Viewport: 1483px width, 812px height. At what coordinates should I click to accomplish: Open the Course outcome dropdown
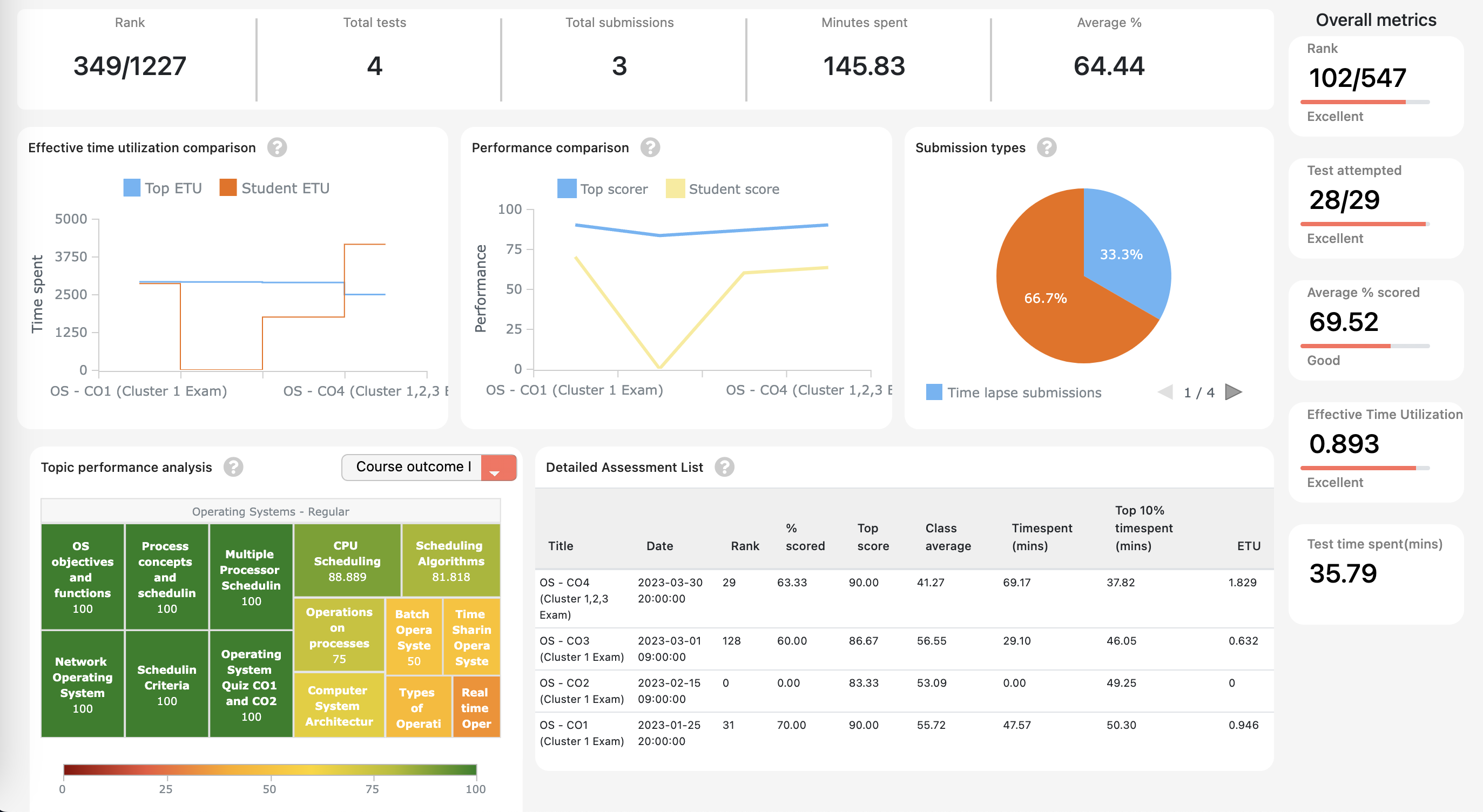[413, 466]
